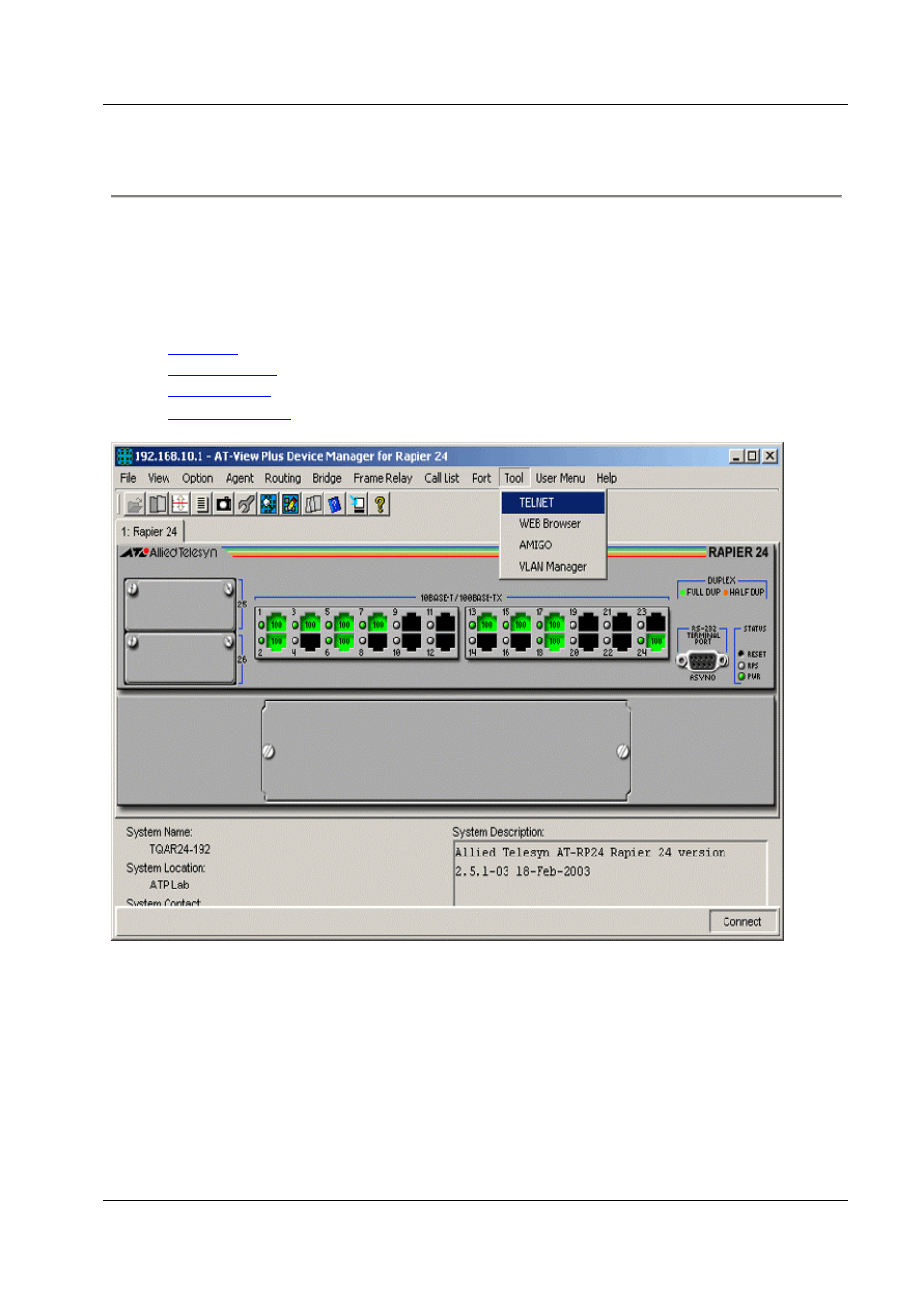Click the PWR status LED

[x=742, y=676]
